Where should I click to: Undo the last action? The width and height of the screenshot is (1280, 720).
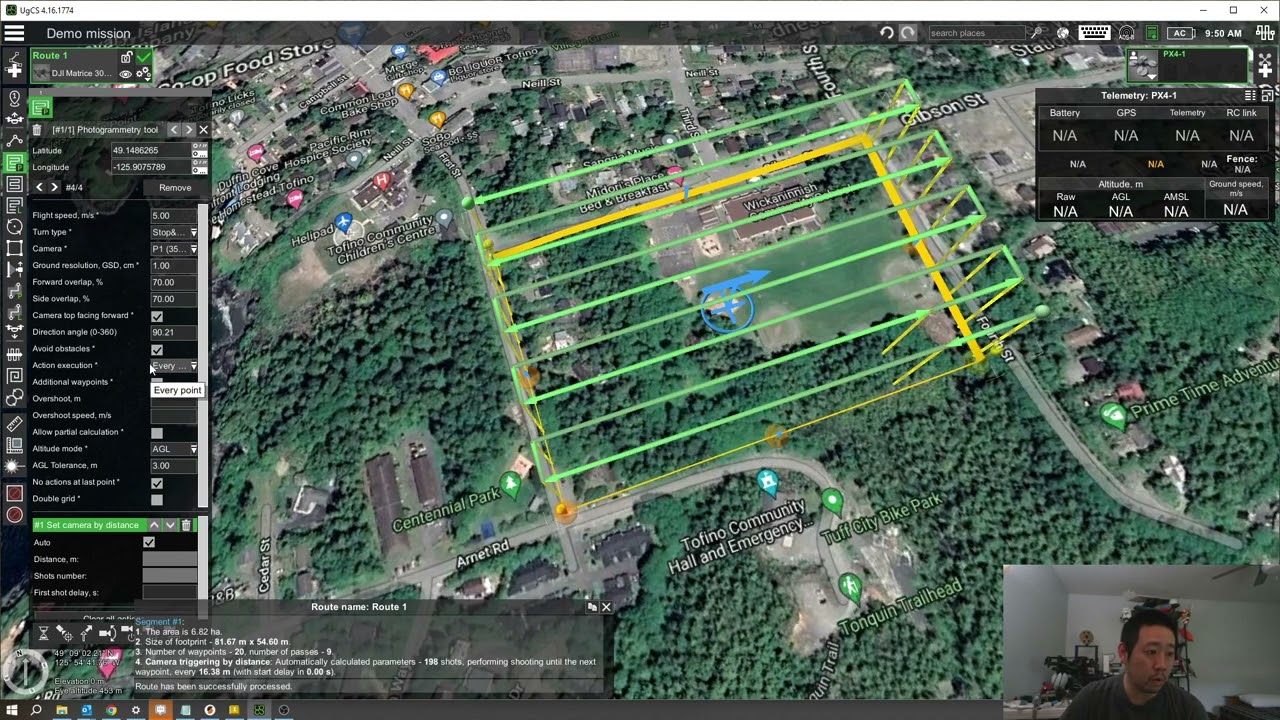pos(887,33)
